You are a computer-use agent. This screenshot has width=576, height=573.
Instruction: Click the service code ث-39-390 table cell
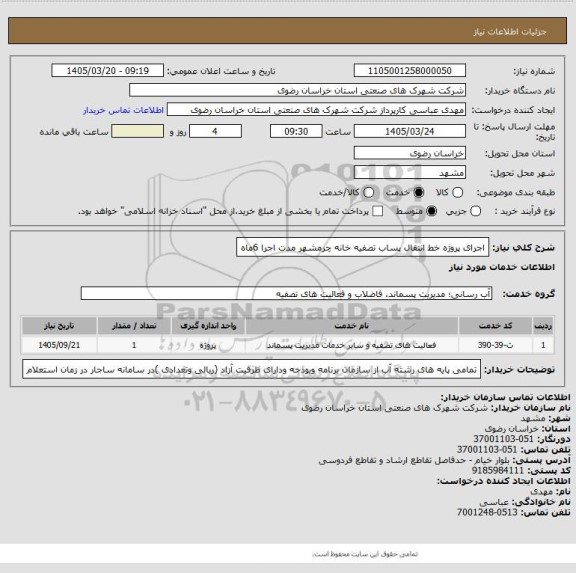click(495, 345)
